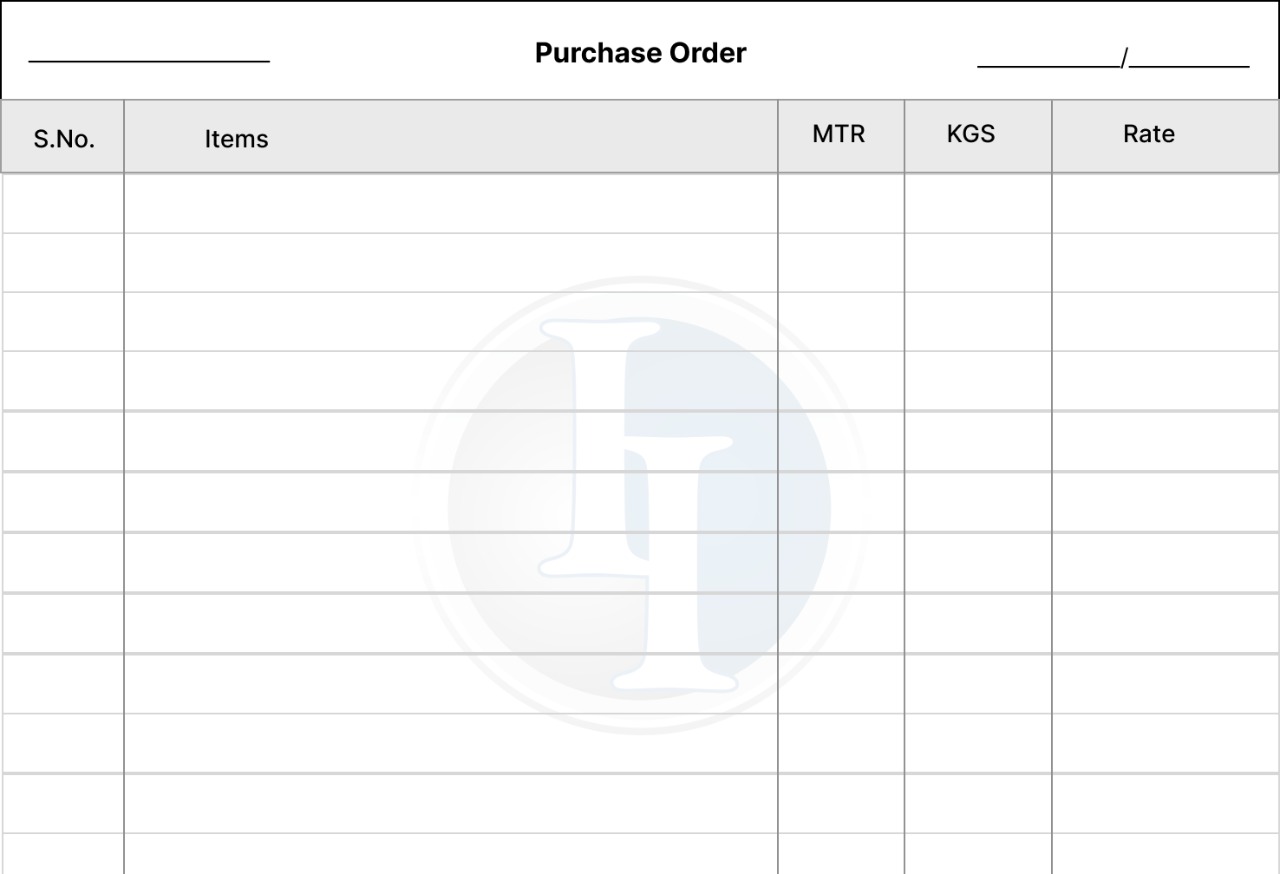Viewport: 1280px width, 874px height.
Task: Click the second row Items cell
Action: coord(450,263)
